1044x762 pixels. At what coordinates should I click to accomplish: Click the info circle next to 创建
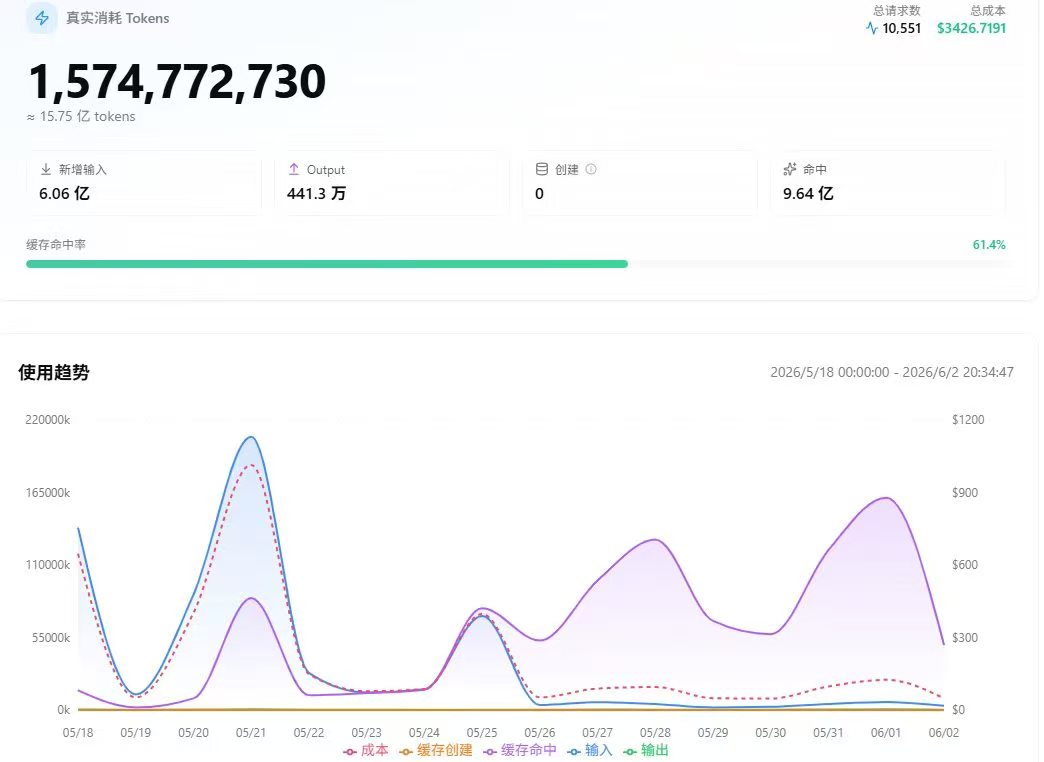pos(591,169)
